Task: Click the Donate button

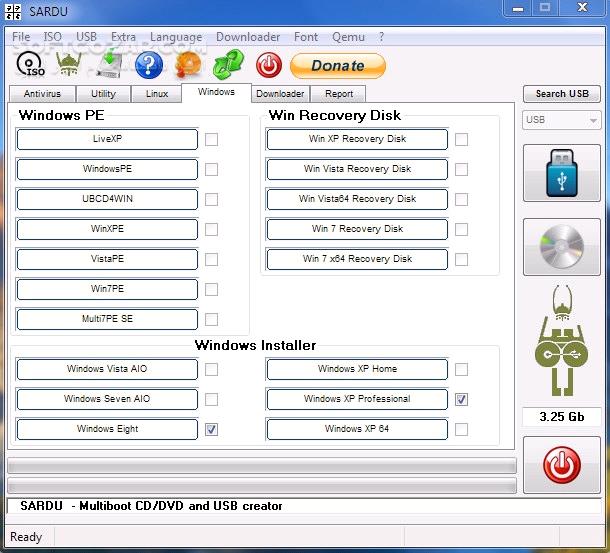Action: 338,66
